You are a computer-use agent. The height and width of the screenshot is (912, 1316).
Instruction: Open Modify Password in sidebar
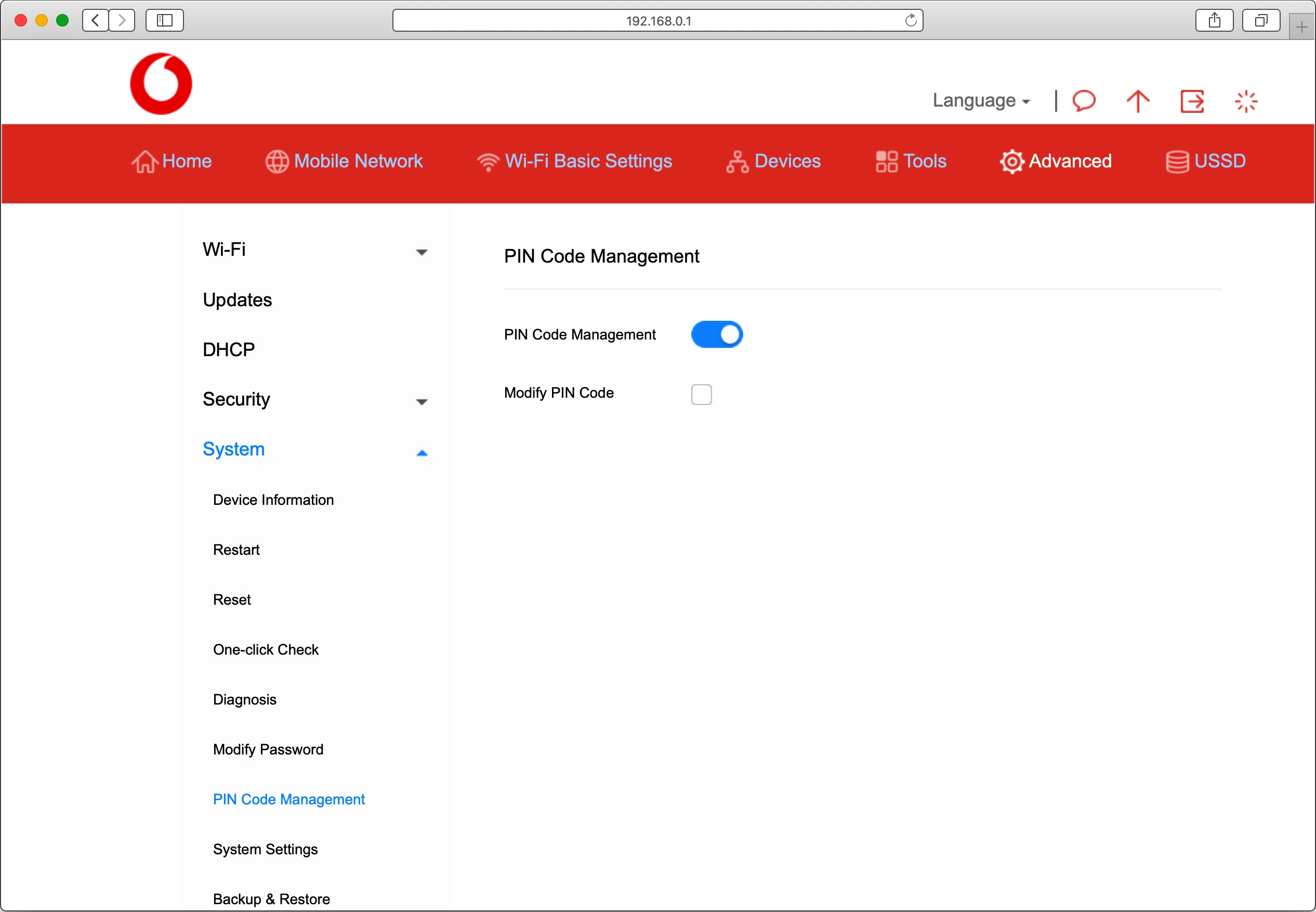click(x=268, y=749)
